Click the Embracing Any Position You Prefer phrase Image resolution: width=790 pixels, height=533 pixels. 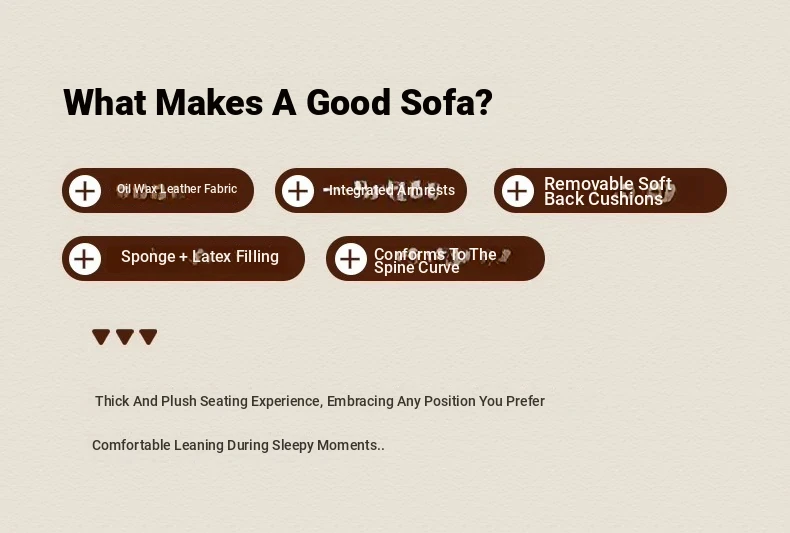point(436,402)
